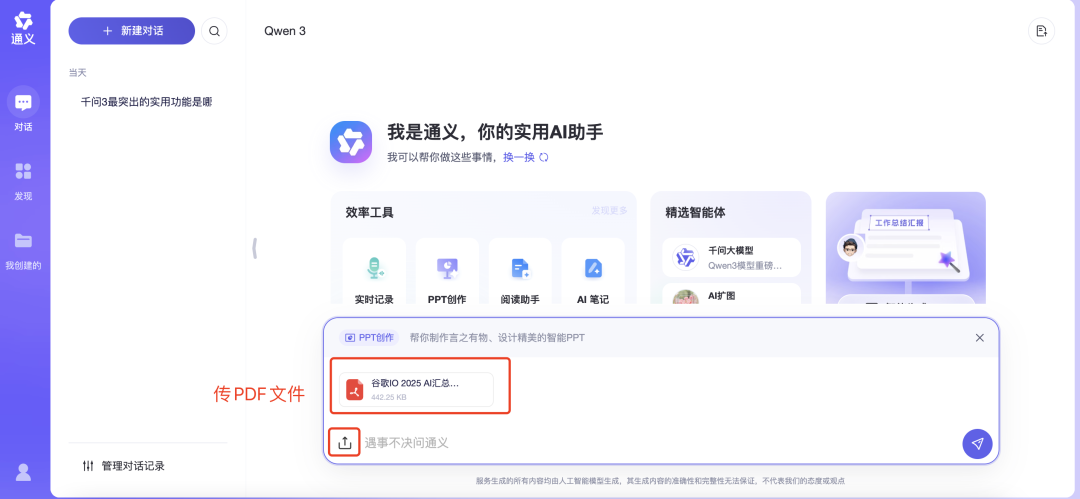Image resolution: width=1080 pixels, height=499 pixels.
Task: Click the 效率工具 heading
Action: coord(369,213)
